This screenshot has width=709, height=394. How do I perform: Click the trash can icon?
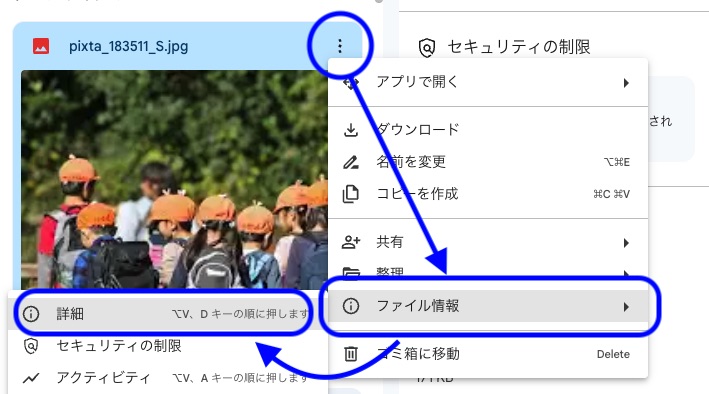pos(351,354)
